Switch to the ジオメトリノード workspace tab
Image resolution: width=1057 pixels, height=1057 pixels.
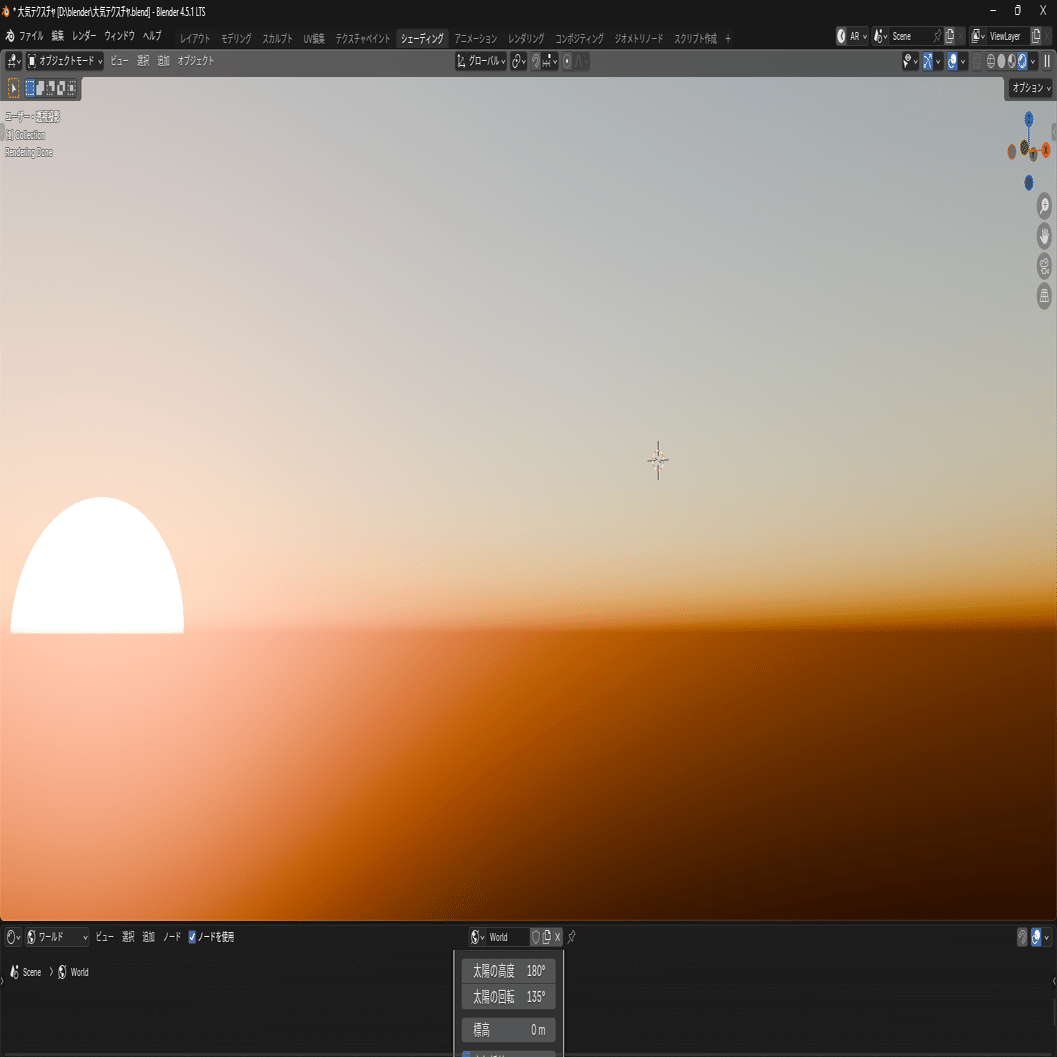[x=638, y=38]
